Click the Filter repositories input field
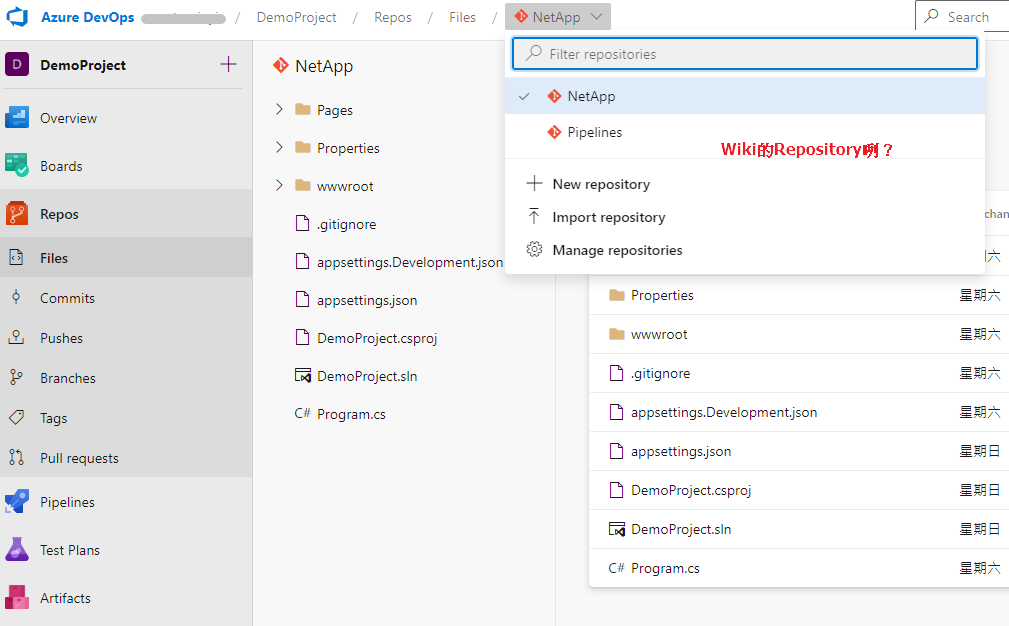1009x626 pixels. (x=745, y=53)
